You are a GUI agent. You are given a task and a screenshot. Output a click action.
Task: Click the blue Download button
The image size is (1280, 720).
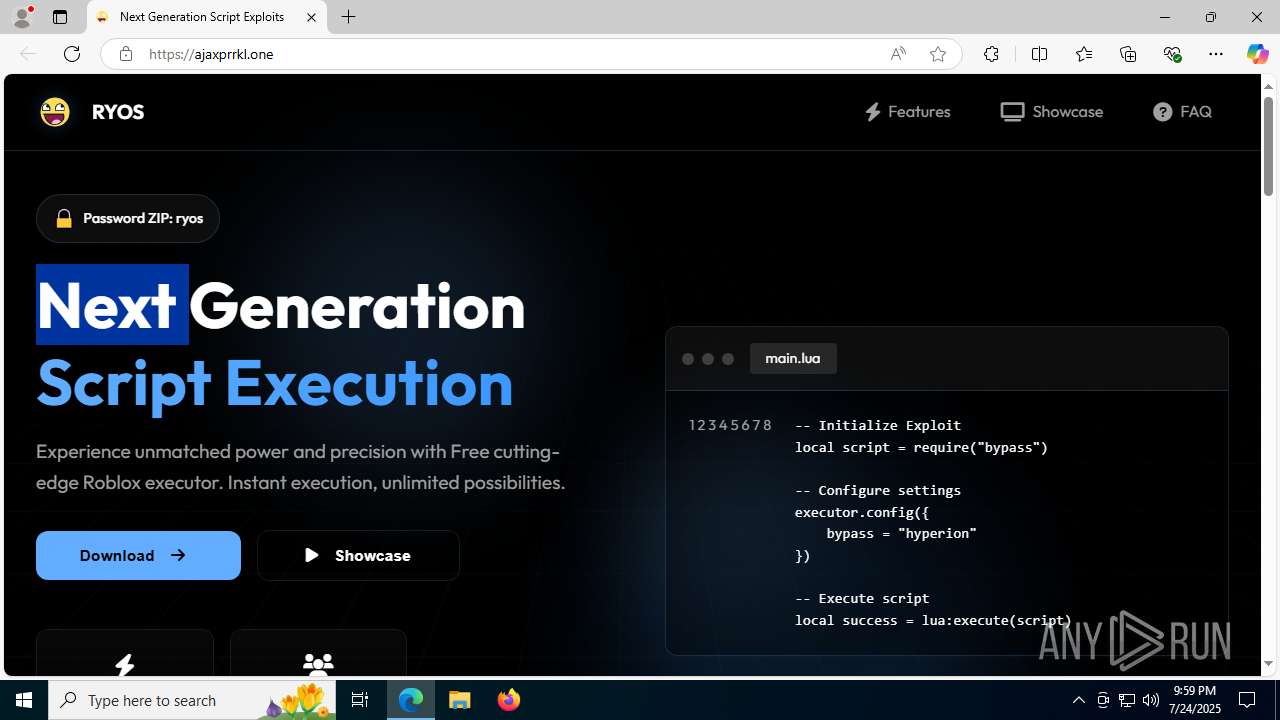(x=138, y=555)
